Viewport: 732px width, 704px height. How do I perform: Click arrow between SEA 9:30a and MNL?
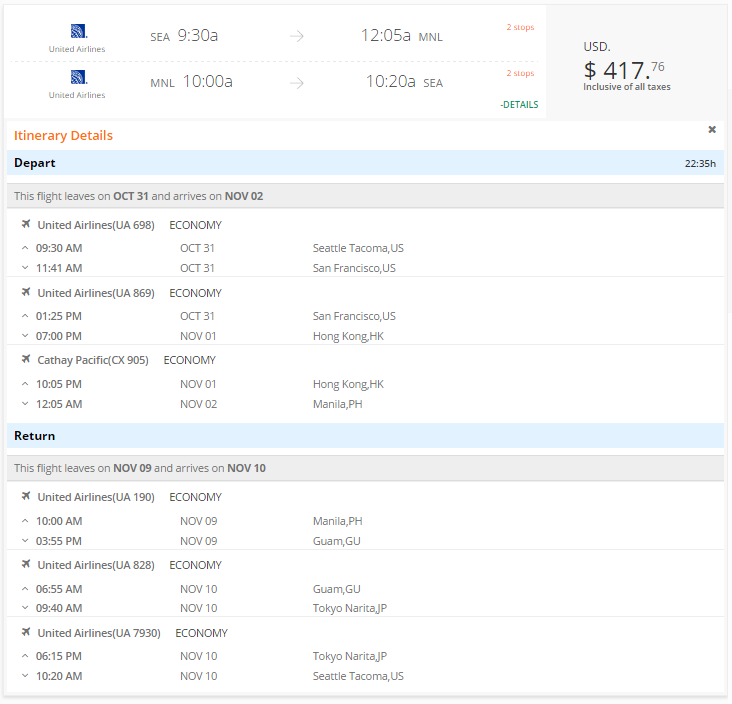coord(296,36)
